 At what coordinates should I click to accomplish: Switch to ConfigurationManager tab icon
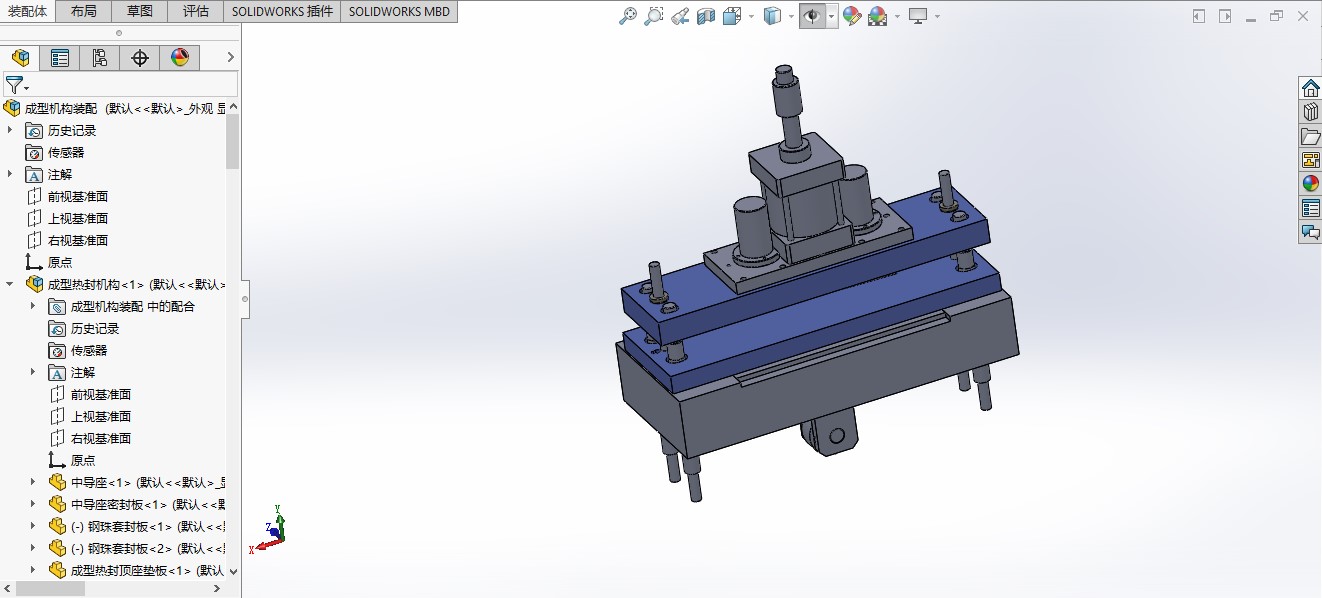100,58
